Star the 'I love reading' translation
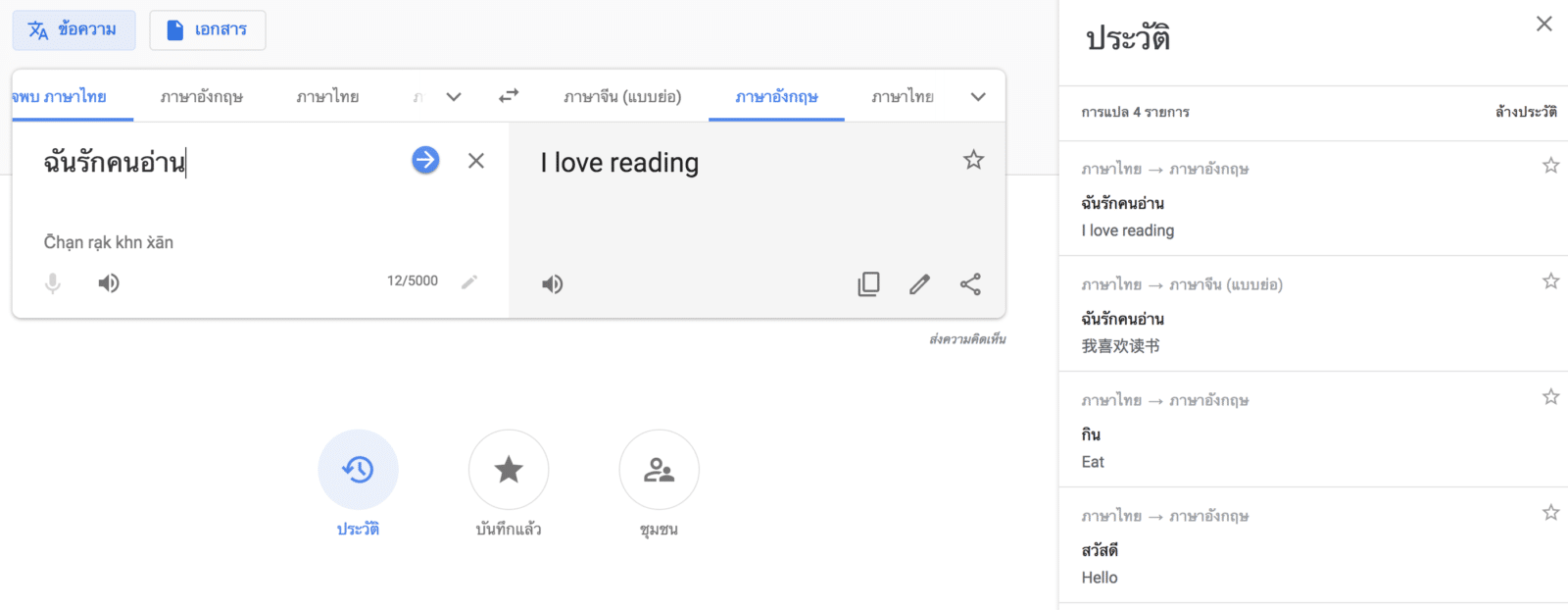Screen dimensions: 1568x610 tap(973, 160)
